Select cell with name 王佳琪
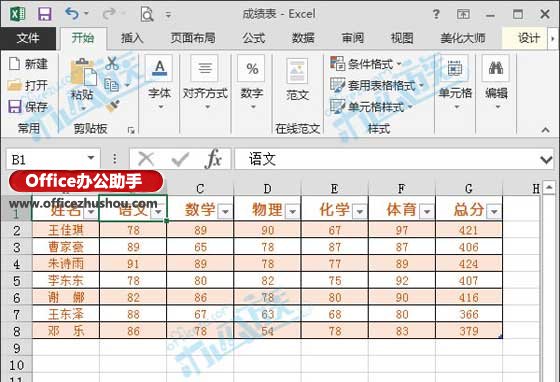 pos(66,230)
